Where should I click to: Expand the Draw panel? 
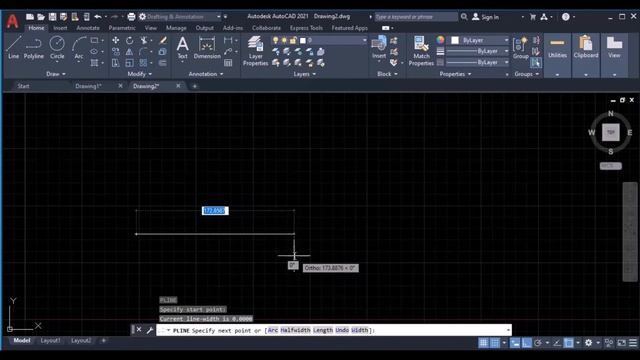click(56, 74)
